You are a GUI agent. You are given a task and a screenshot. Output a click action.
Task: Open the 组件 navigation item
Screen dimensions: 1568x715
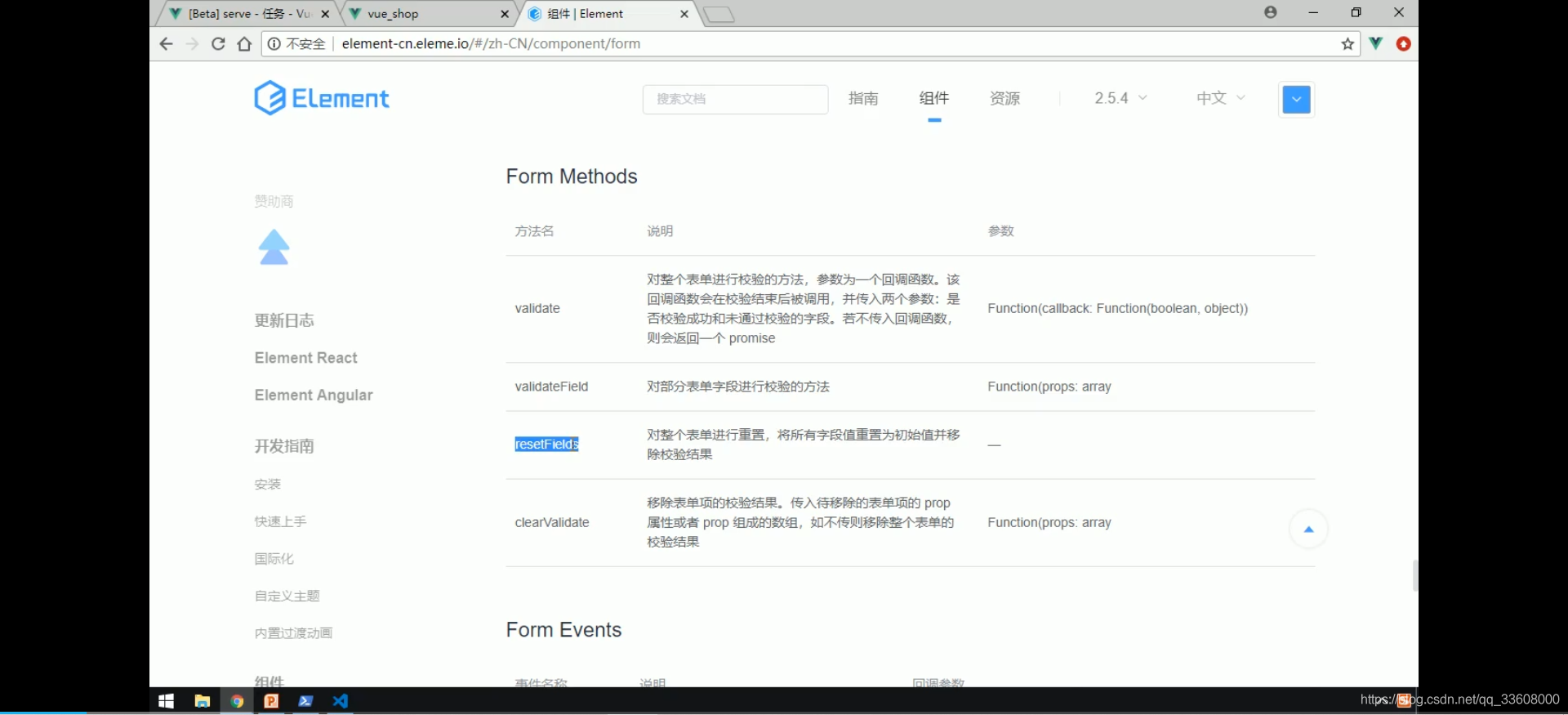click(x=934, y=98)
